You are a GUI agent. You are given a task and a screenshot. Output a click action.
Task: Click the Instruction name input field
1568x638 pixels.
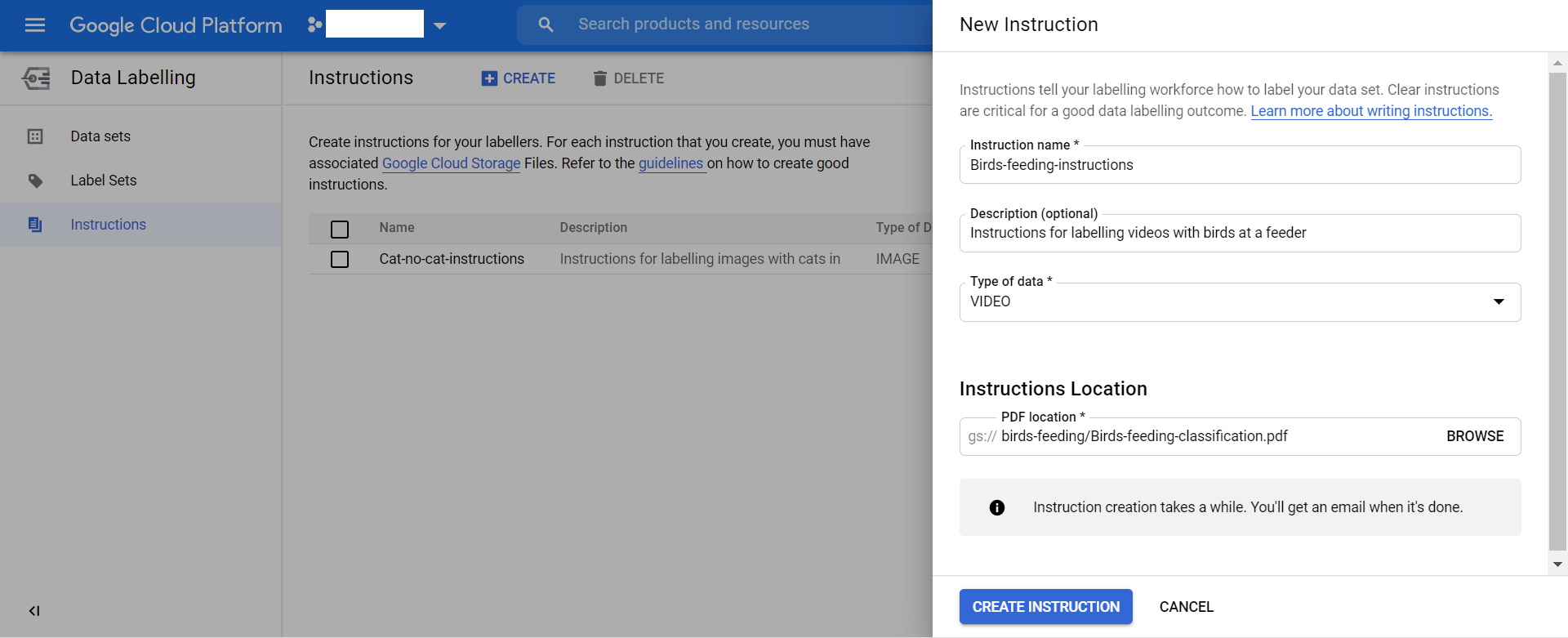point(1240,165)
